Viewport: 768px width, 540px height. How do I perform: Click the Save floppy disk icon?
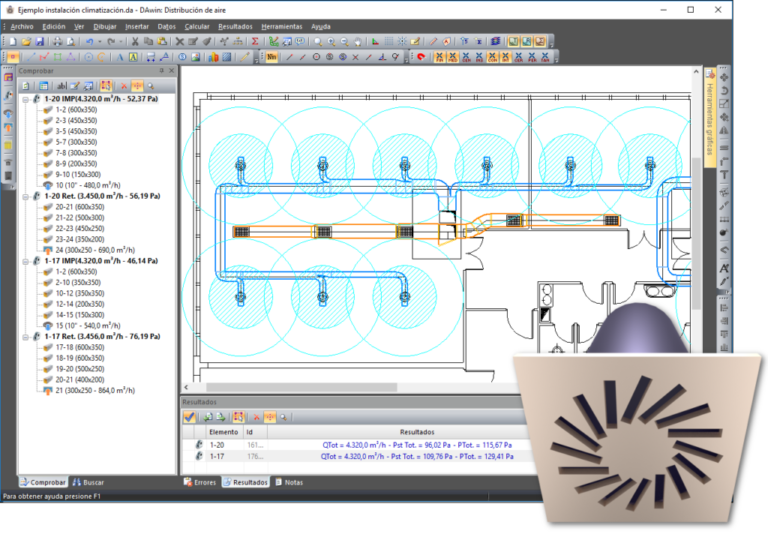[x=40, y=42]
